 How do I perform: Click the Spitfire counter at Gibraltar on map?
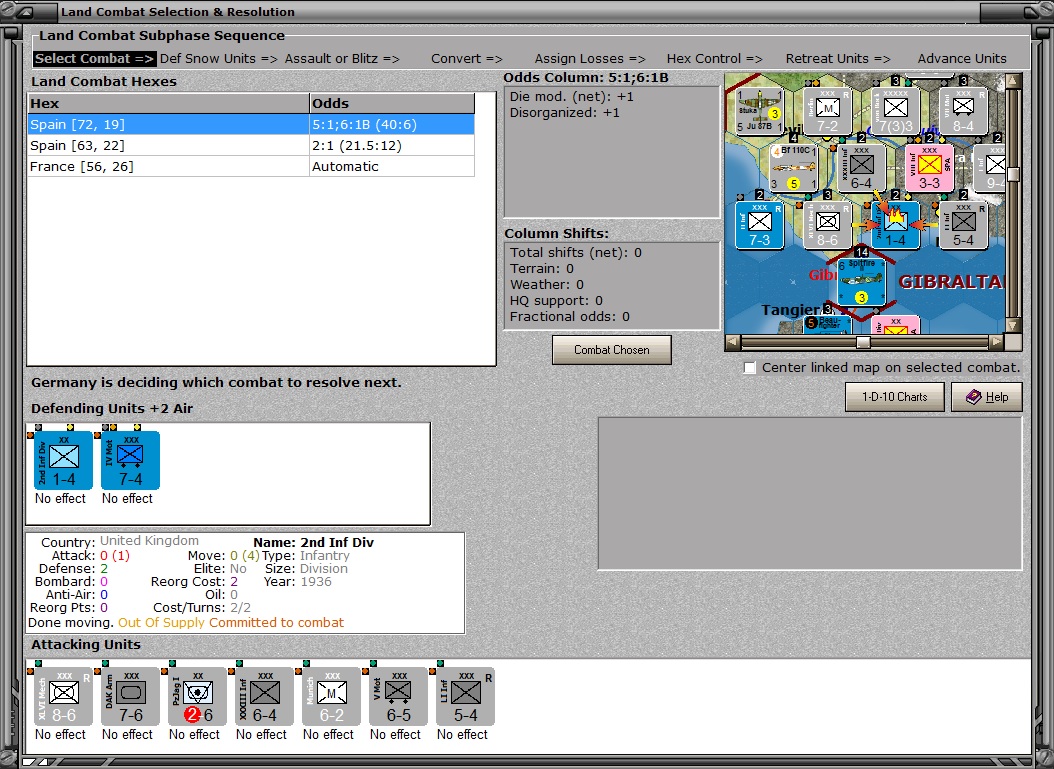(861, 282)
